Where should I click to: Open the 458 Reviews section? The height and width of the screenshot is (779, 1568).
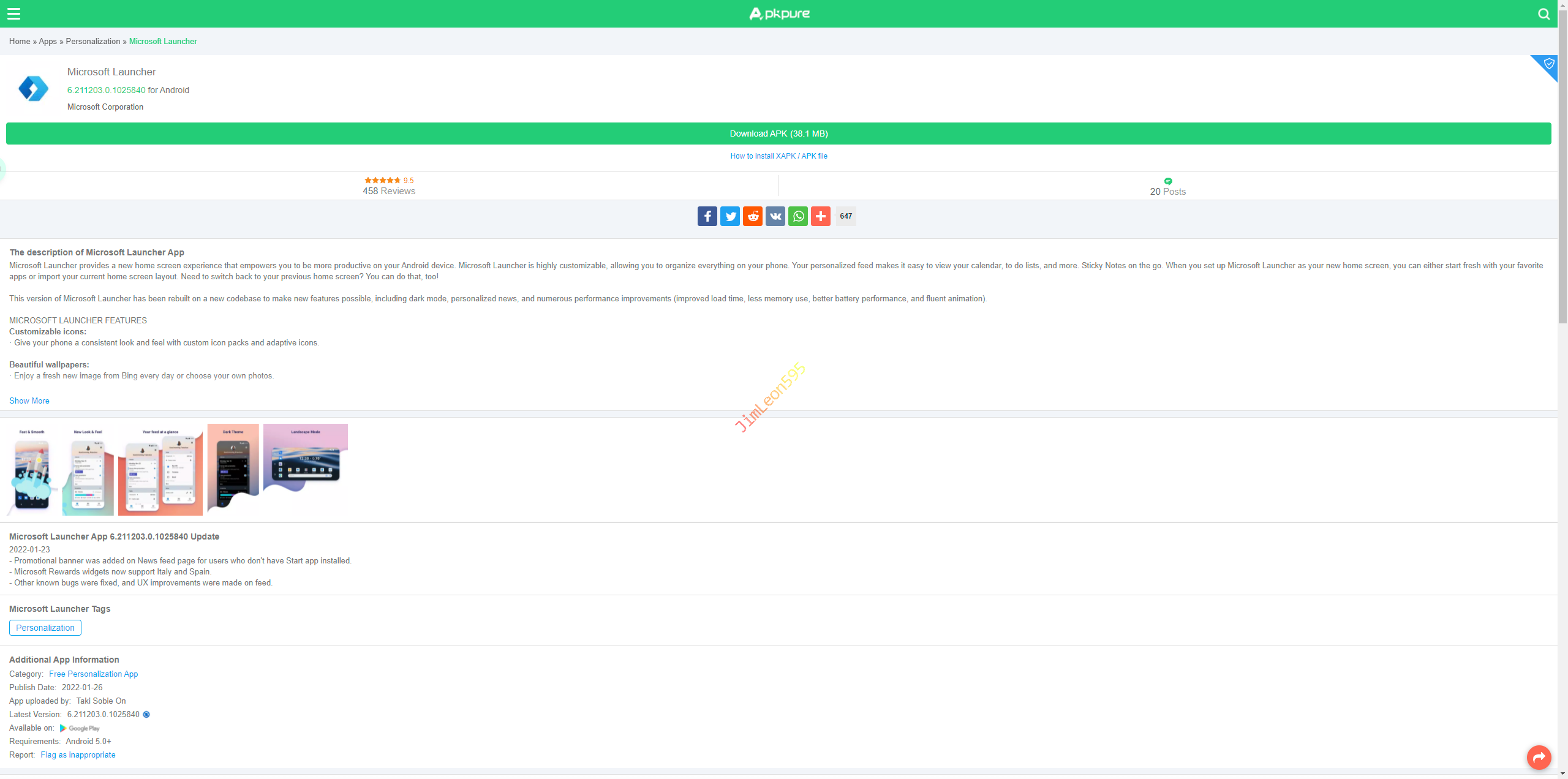pos(388,191)
